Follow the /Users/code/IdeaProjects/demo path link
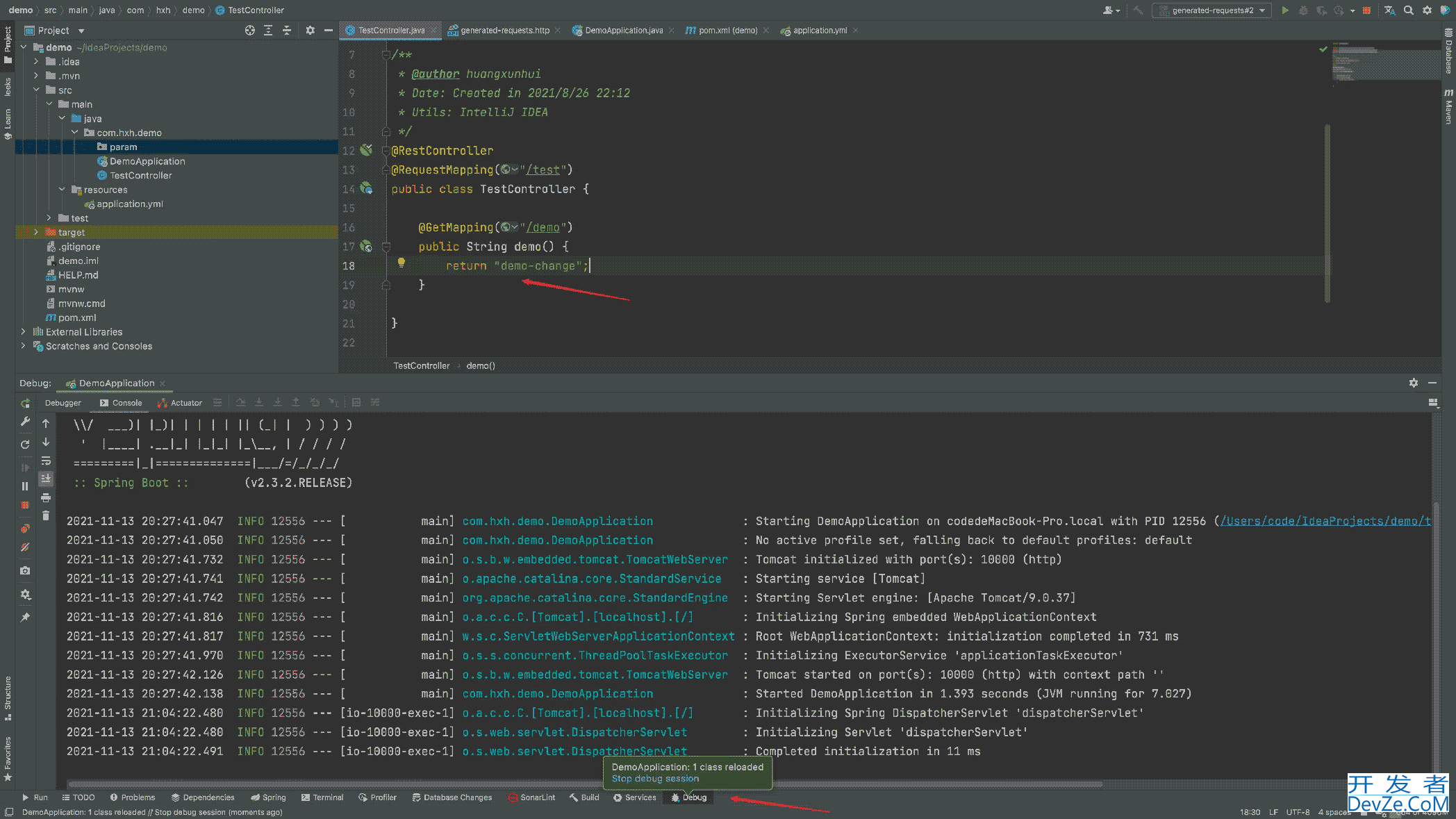1456x819 pixels. (1325, 521)
